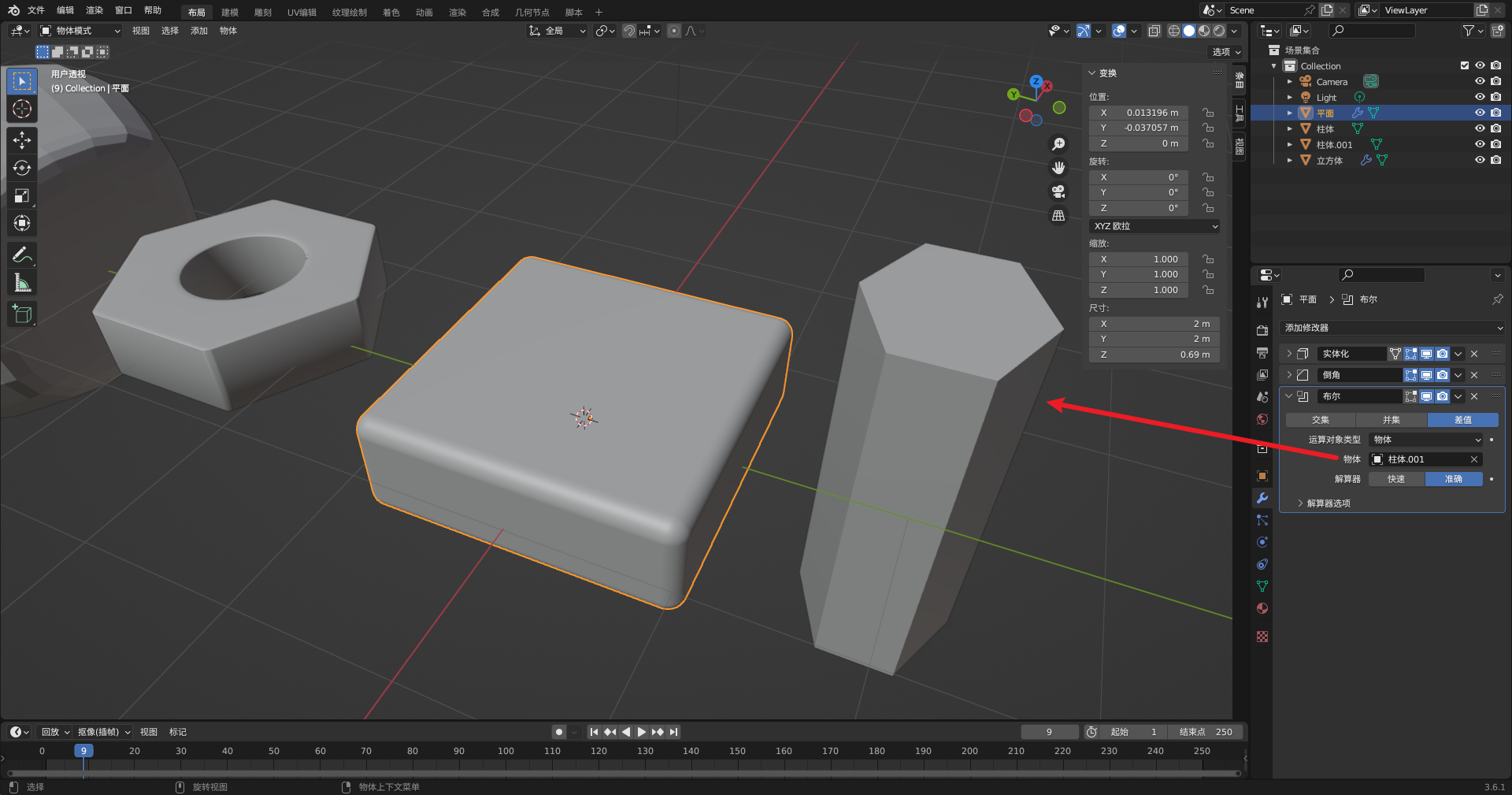Select 并集 boolean operation
Image resolution: width=1512 pixels, height=795 pixels.
(1392, 420)
